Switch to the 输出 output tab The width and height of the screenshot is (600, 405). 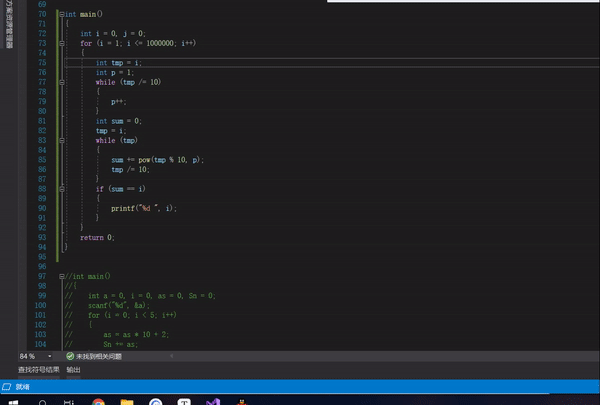pyautogui.click(x=73, y=370)
